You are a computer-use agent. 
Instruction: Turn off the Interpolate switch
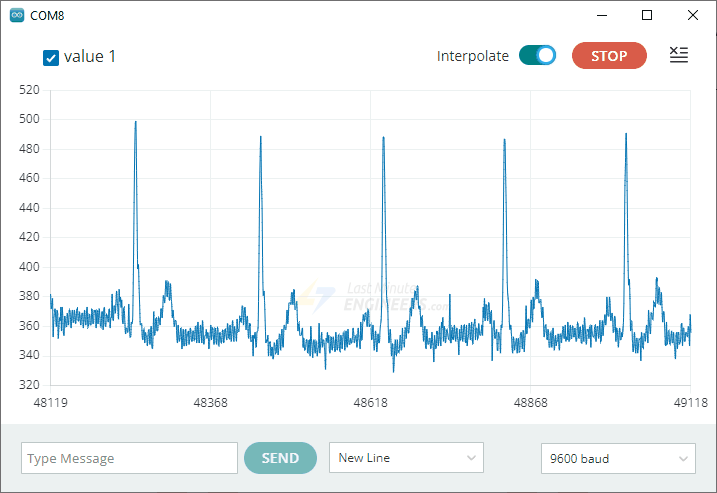coord(537,56)
